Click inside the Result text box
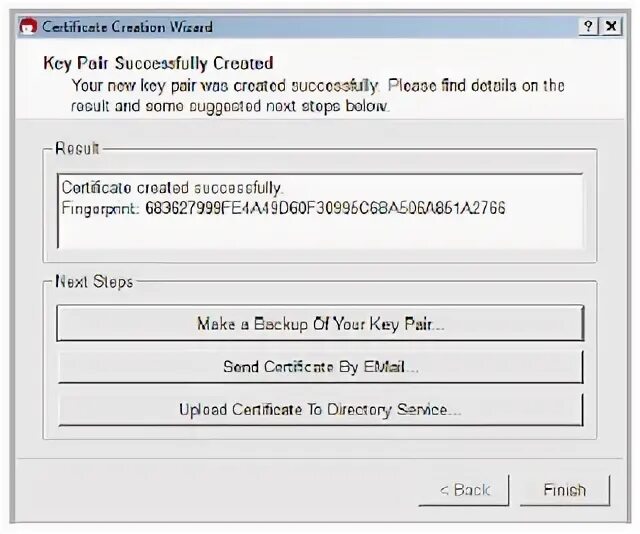Viewport: 640px width, 534px height. click(320, 211)
